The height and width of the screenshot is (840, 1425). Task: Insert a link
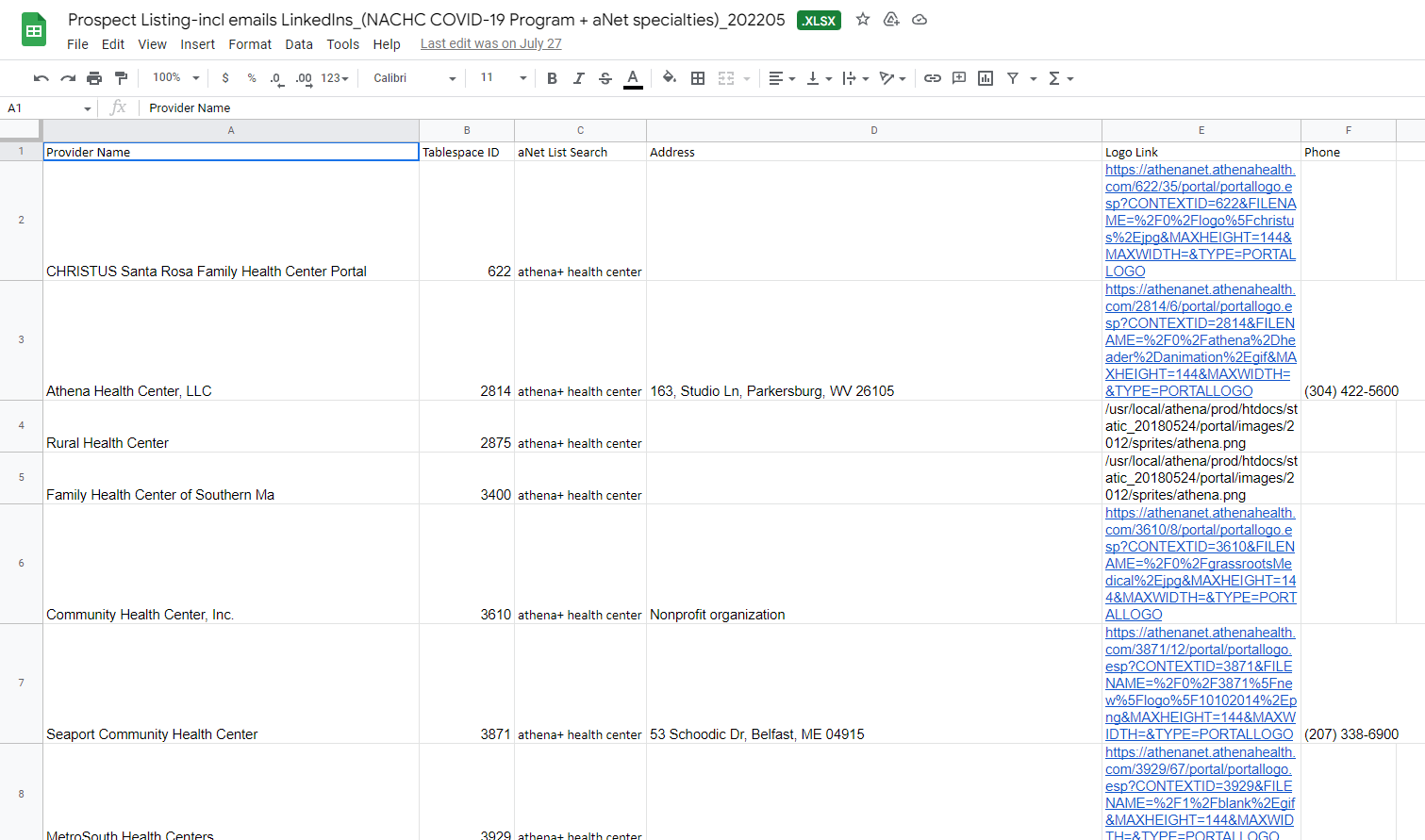click(x=933, y=78)
